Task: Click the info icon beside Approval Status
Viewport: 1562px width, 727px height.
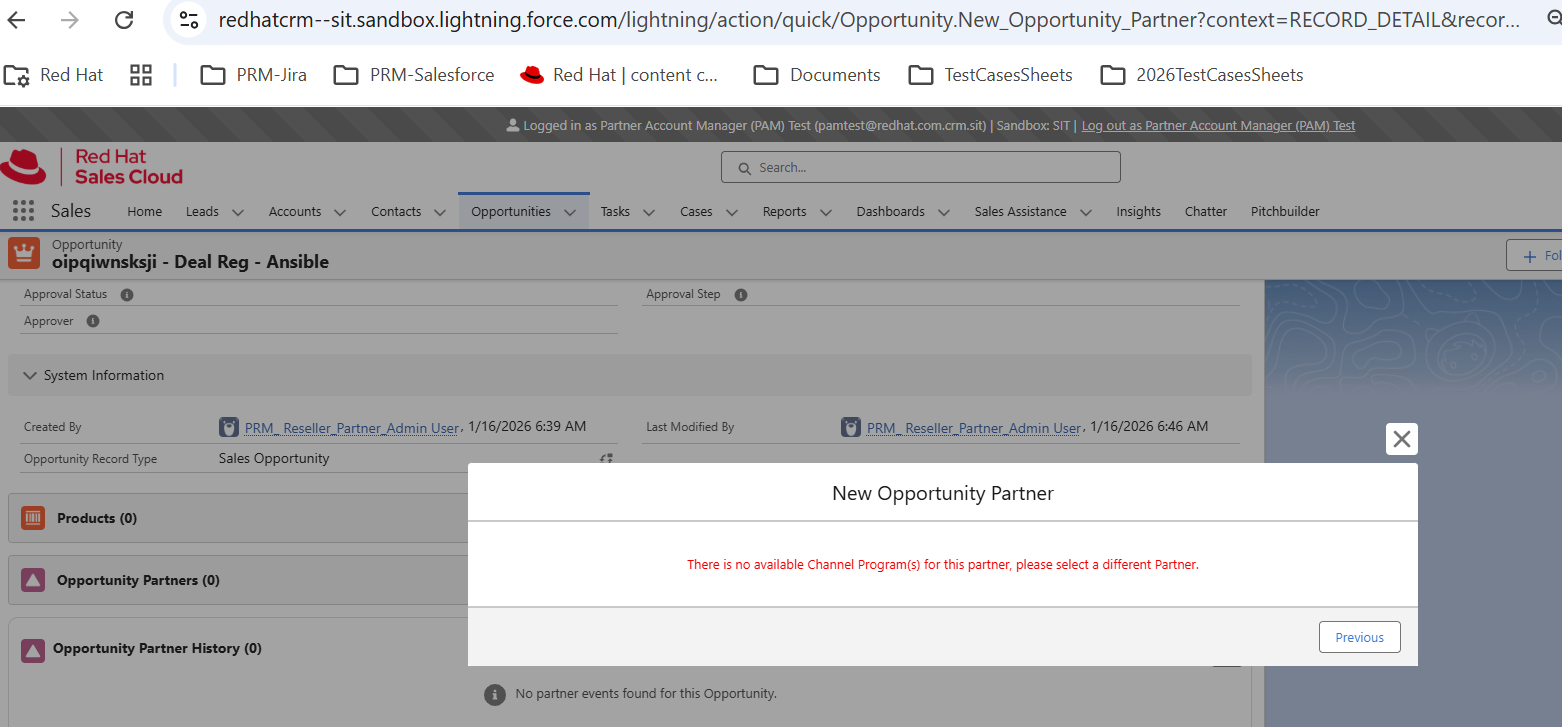Action: coord(127,295)
